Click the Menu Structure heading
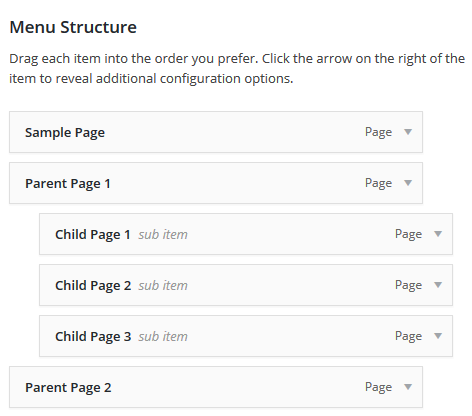This screenshot has height=416, width=472. pyautogui.click(x=73, y=27)
